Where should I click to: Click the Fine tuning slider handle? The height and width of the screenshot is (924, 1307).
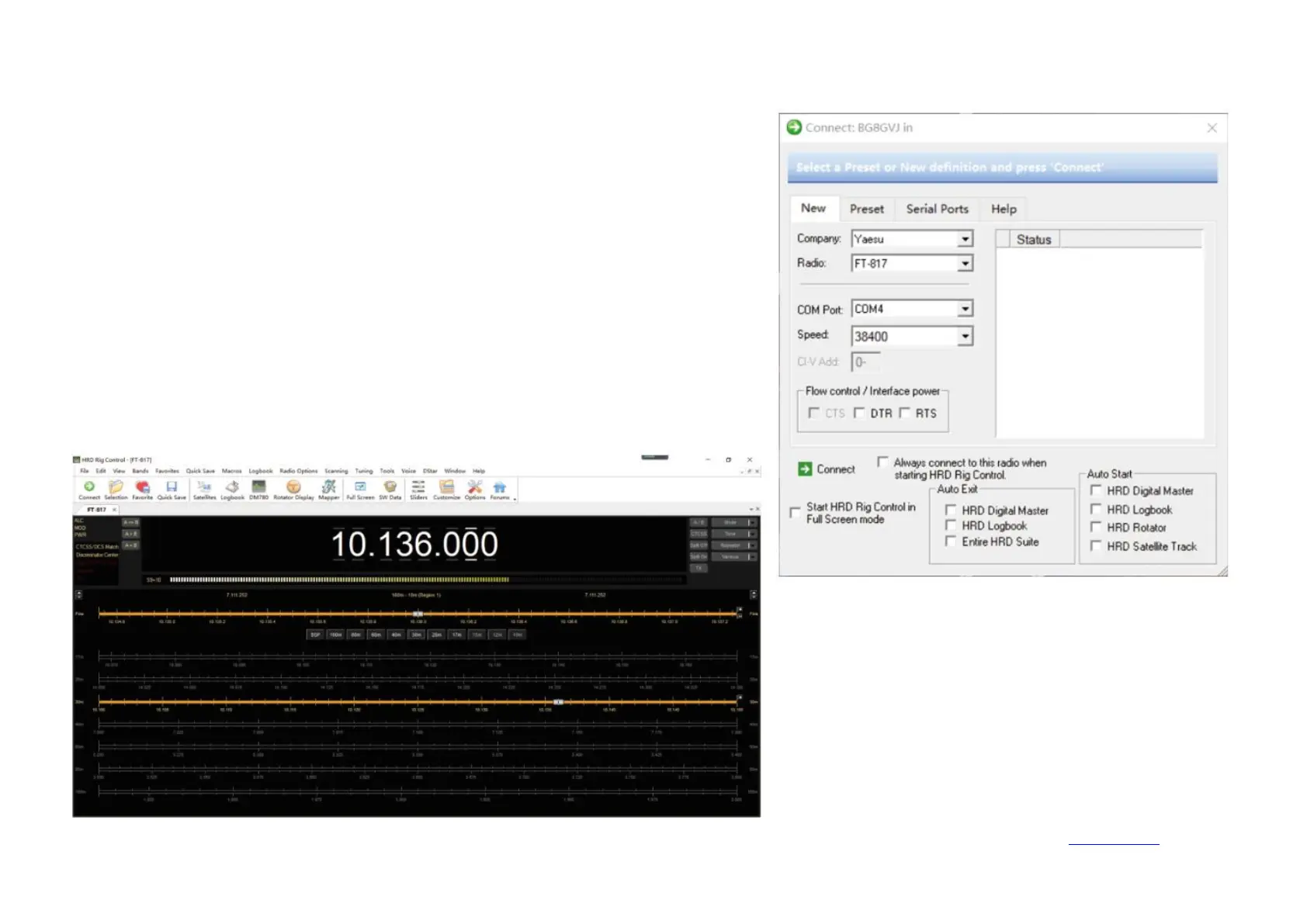click(418, 614)
